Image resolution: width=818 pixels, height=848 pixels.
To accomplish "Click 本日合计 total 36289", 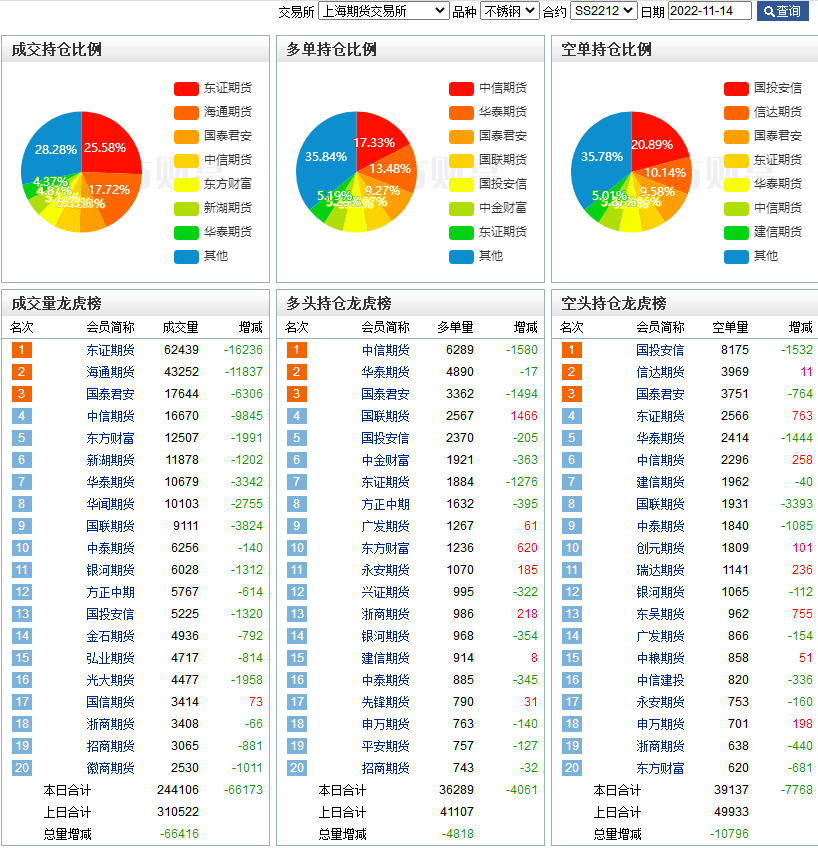I will coord(456,790).
